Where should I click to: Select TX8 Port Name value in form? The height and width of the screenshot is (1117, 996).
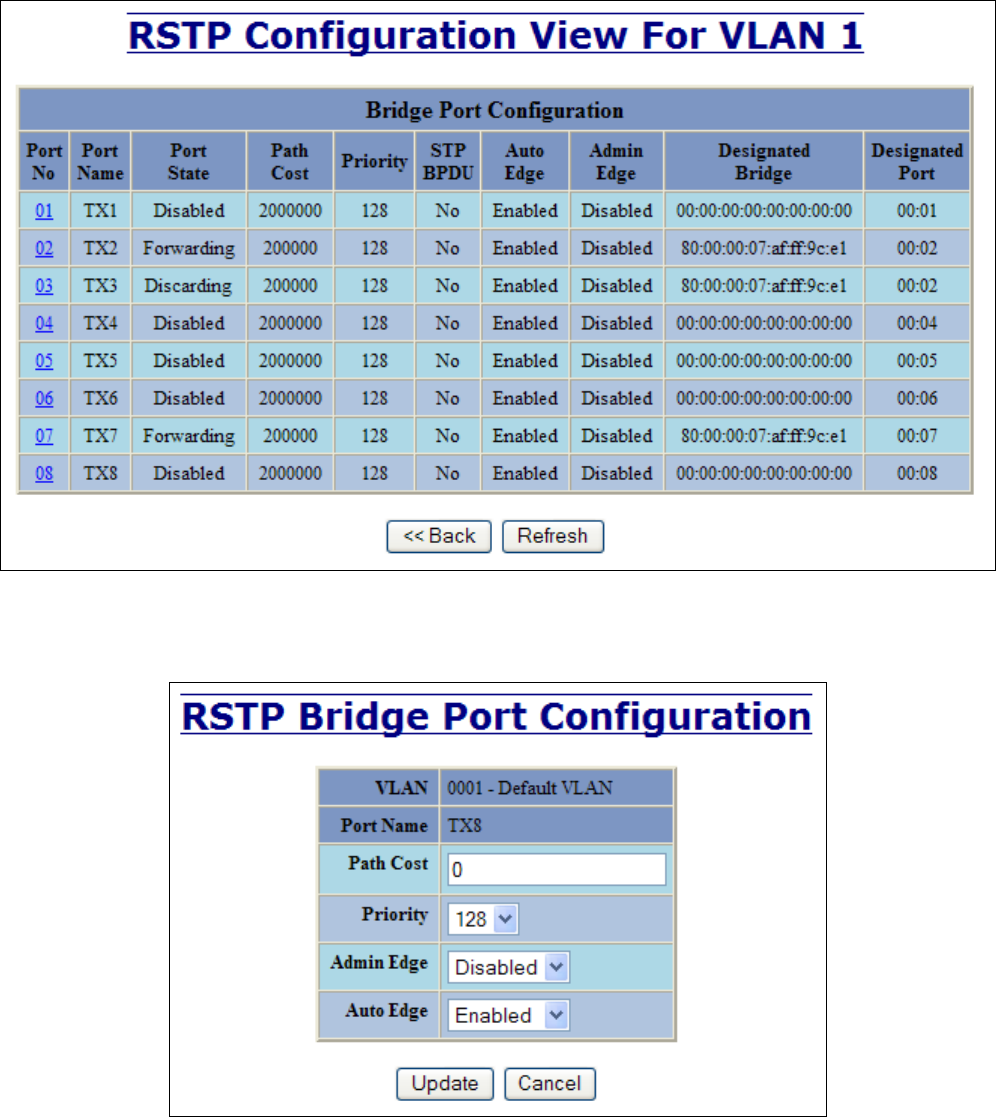coord(465,826)
